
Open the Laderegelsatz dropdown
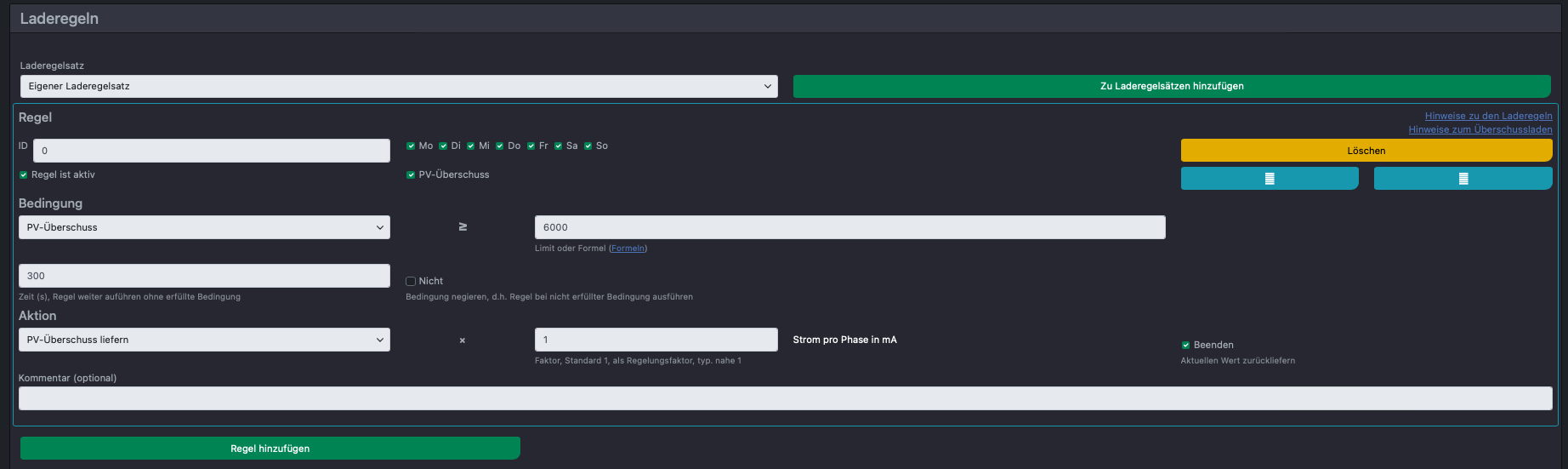(x=399, y=86)
